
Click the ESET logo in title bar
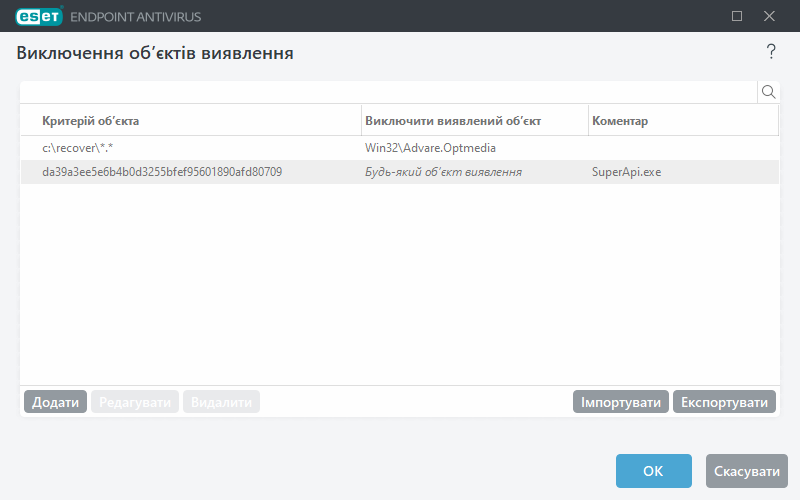39,16
